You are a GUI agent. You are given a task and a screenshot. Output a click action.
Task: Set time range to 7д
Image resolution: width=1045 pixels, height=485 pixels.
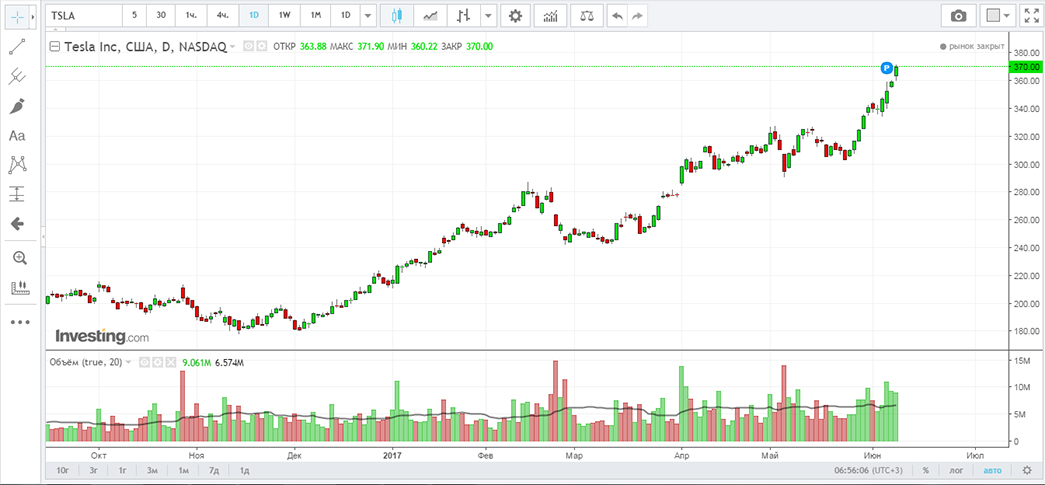tap(214, 470)
